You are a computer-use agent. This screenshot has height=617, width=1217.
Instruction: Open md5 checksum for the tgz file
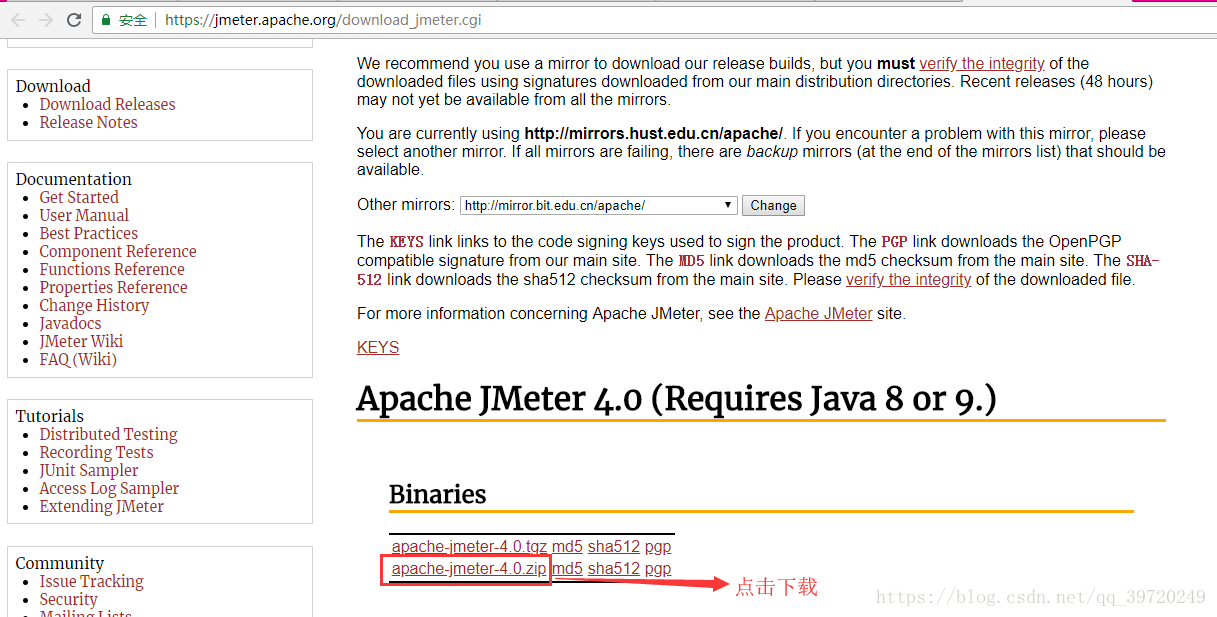(x=567, y=547)
